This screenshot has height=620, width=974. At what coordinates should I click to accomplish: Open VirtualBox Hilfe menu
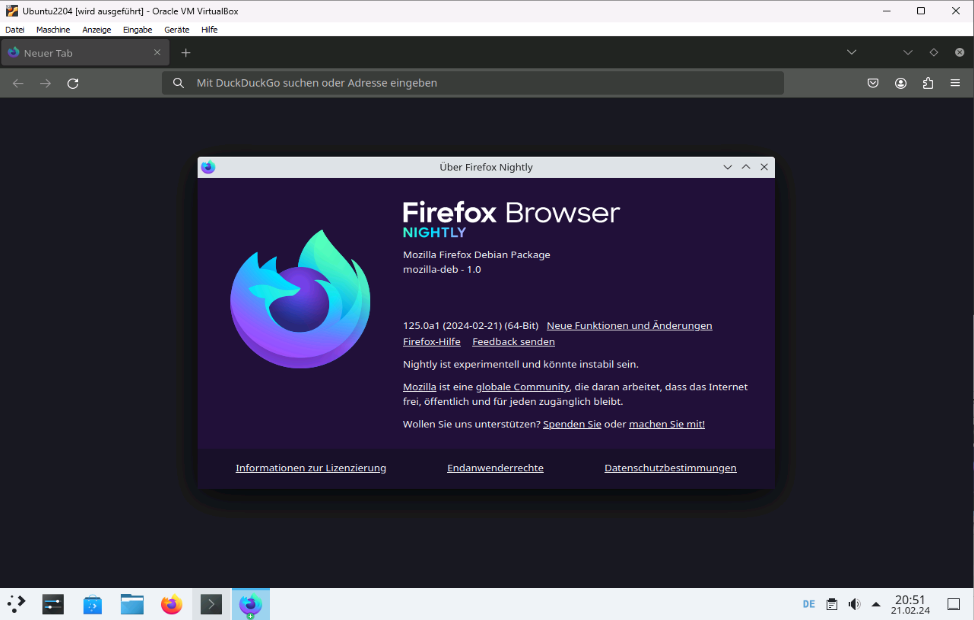coord(209,29)
